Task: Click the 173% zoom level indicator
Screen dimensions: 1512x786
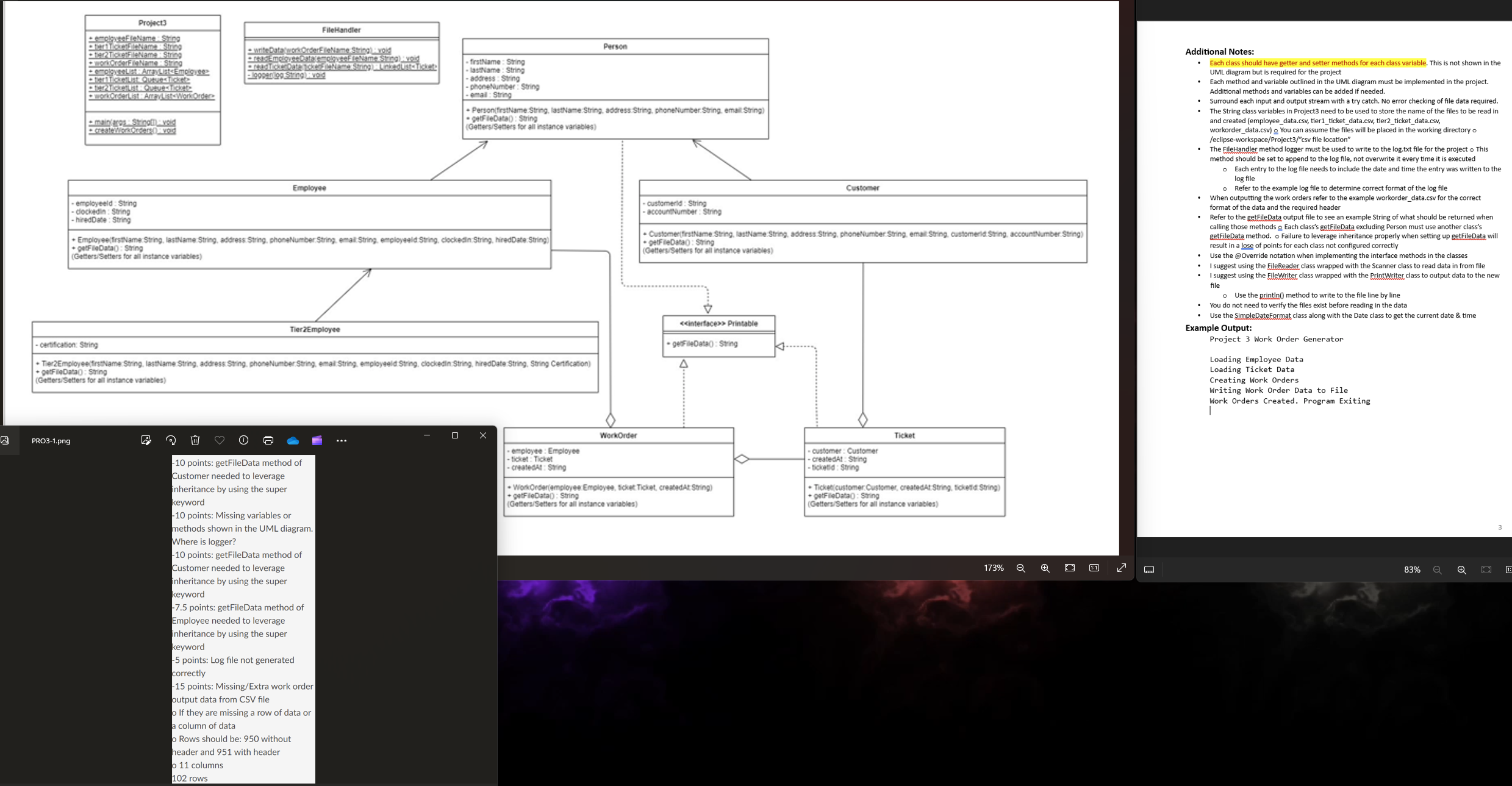Action: (993, 568)
